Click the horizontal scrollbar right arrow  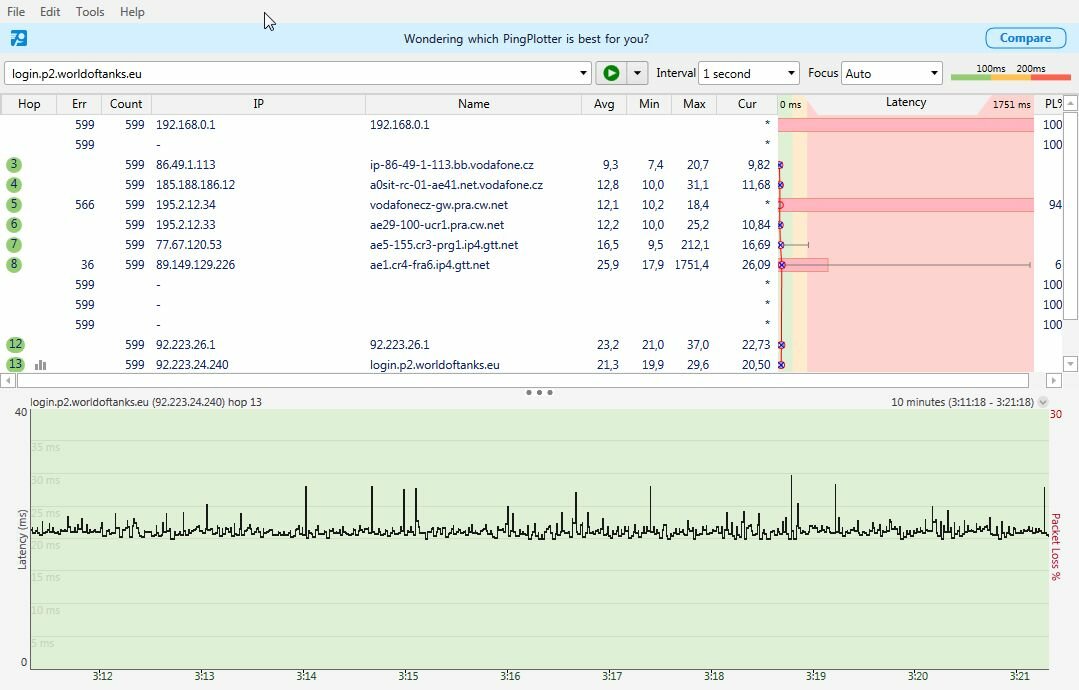1054,380
